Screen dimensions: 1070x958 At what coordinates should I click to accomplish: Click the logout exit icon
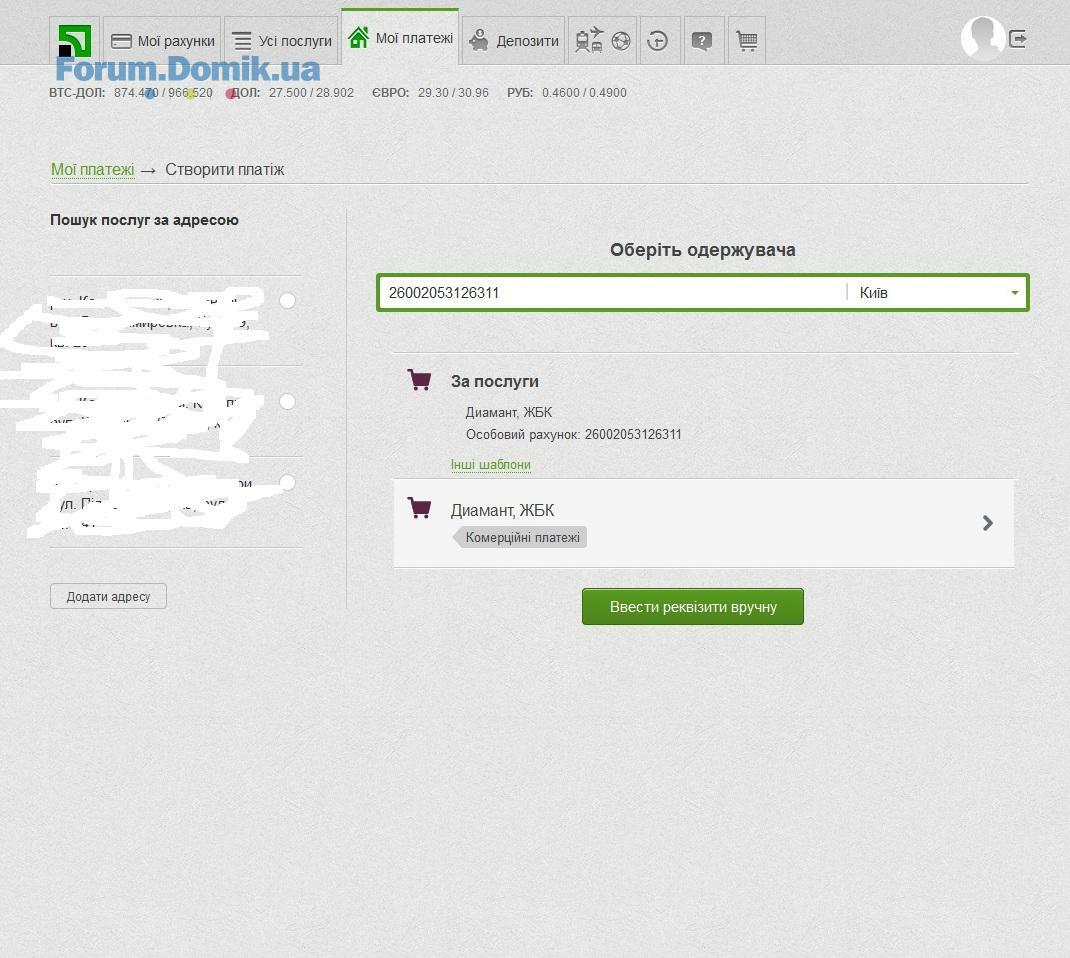[x=1018, y=39]
